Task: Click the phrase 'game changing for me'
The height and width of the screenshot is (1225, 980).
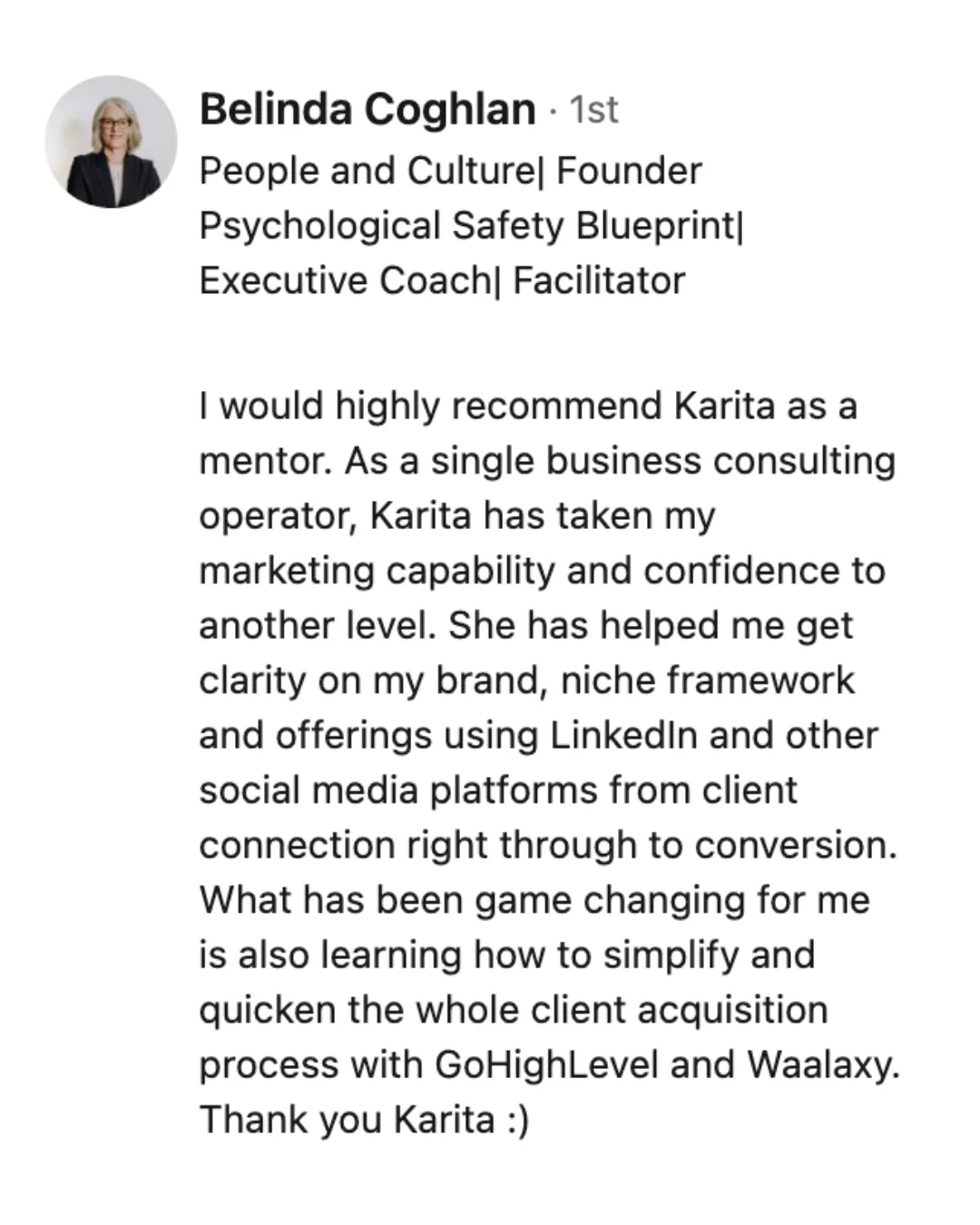Action: click(672, 900)
